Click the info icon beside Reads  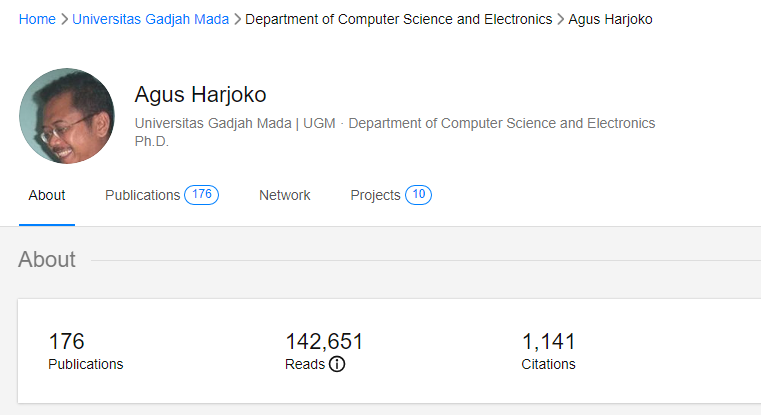point(337,364)
